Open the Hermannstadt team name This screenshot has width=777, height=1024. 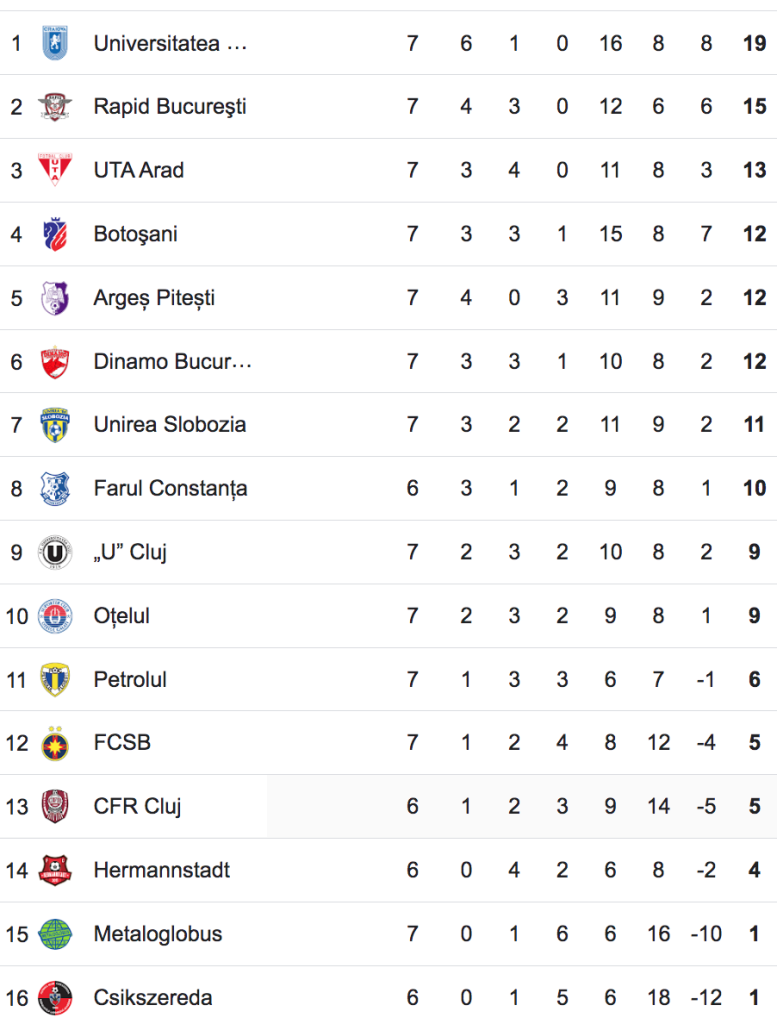[x=161, y=870]
